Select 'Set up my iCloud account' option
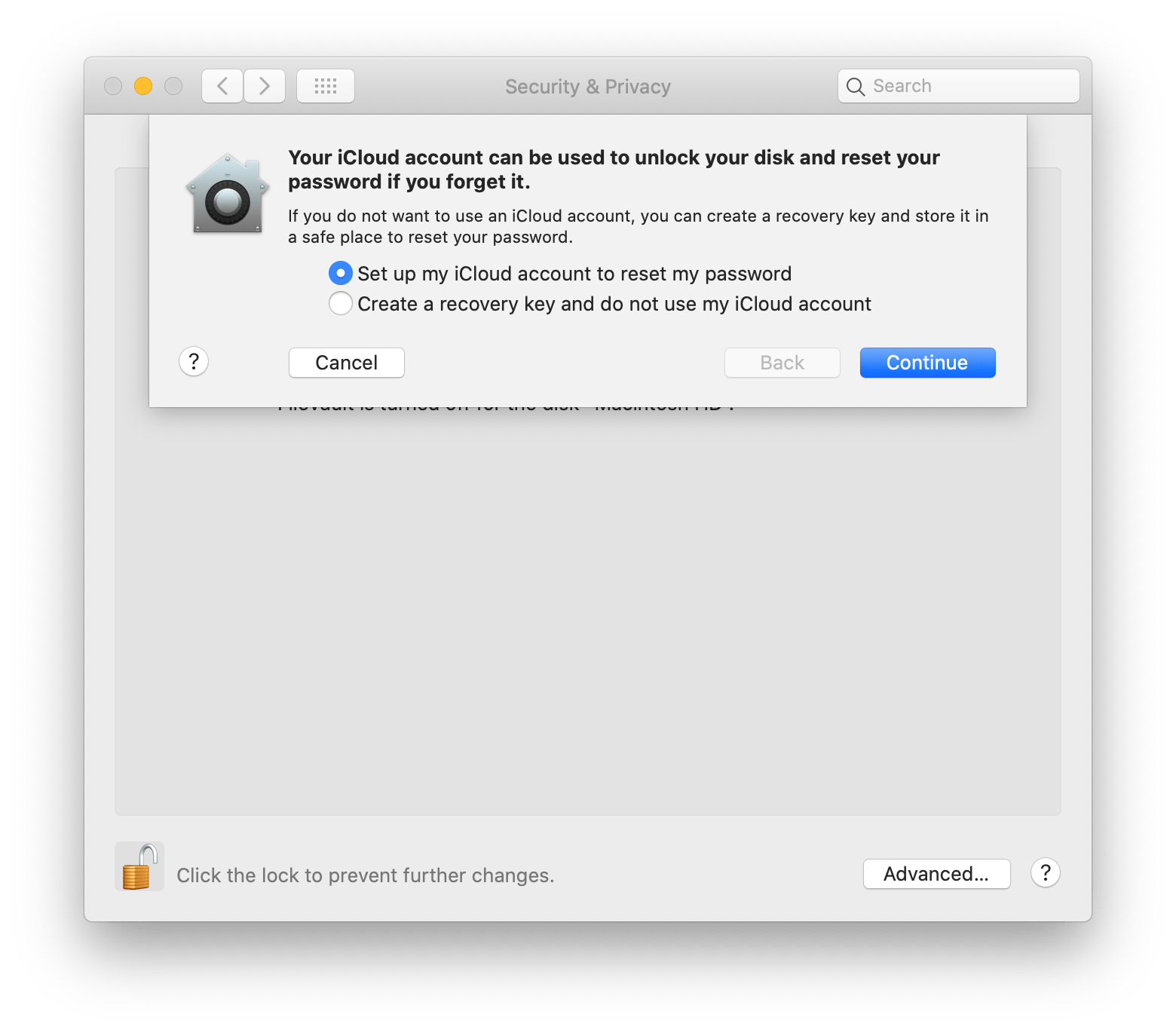This screenshot has width=1176, height=1033. click(340, 273)
